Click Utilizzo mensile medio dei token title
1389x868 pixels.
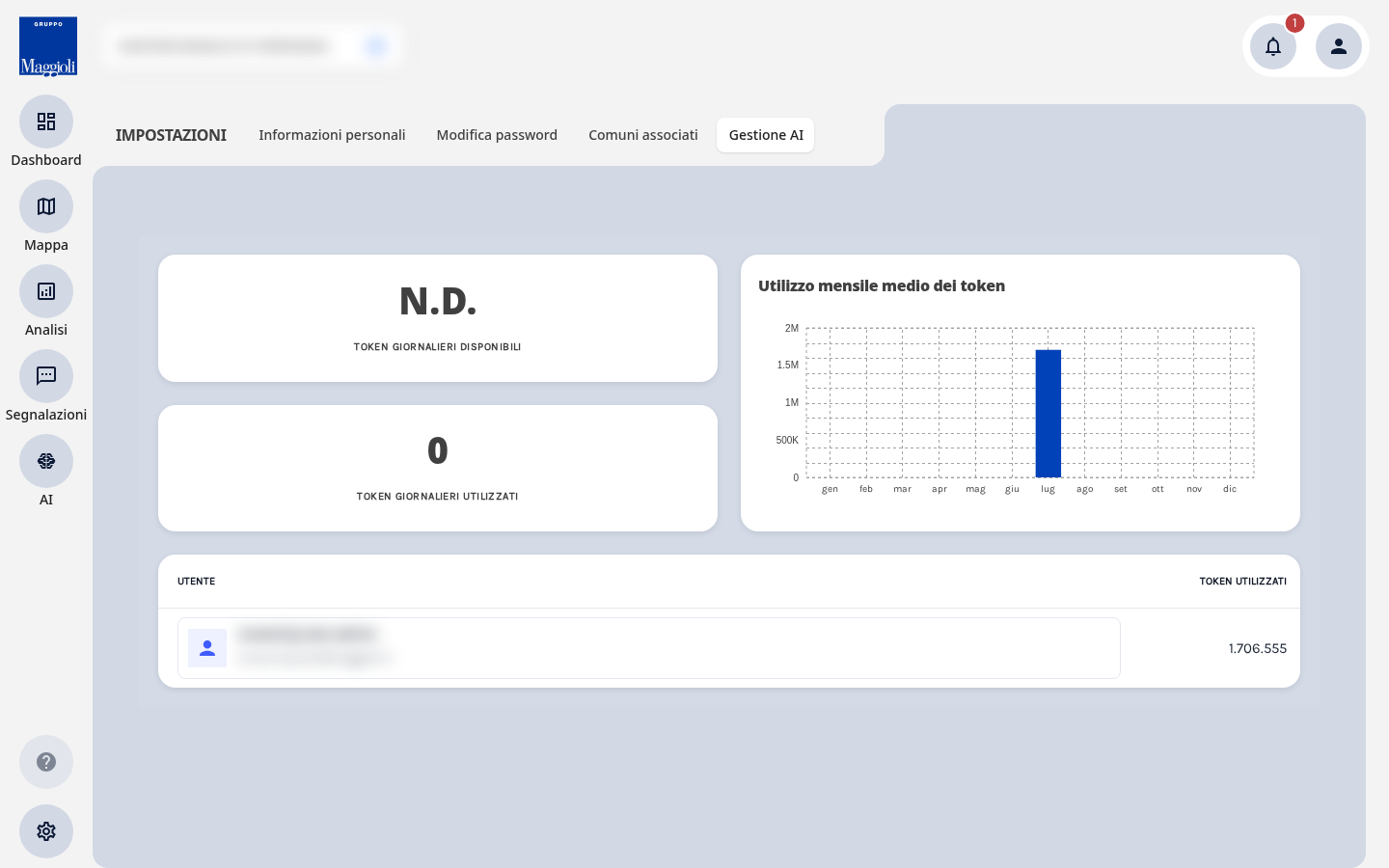(882, 285)
